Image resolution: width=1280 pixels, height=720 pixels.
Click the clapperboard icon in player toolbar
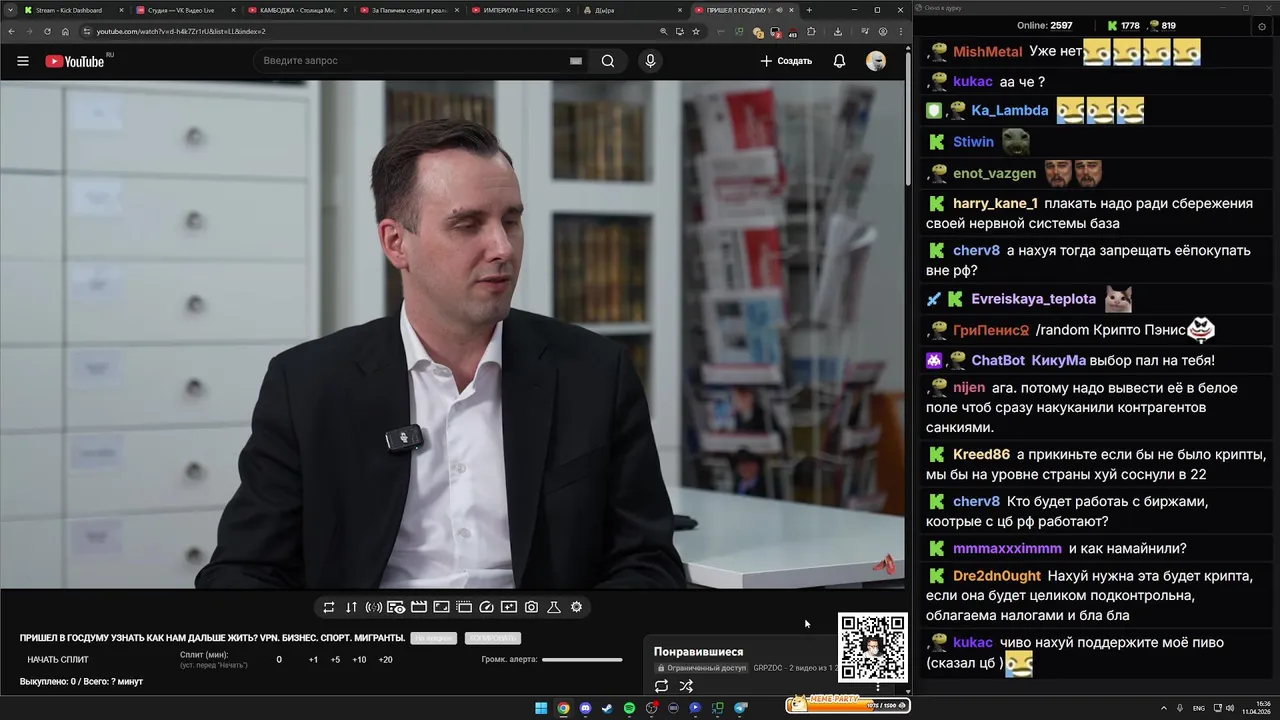point(419,607)
